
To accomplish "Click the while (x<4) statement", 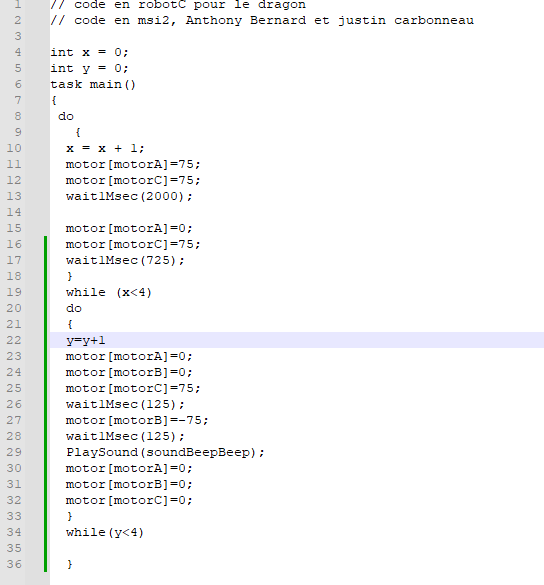I will pos(109,292).
